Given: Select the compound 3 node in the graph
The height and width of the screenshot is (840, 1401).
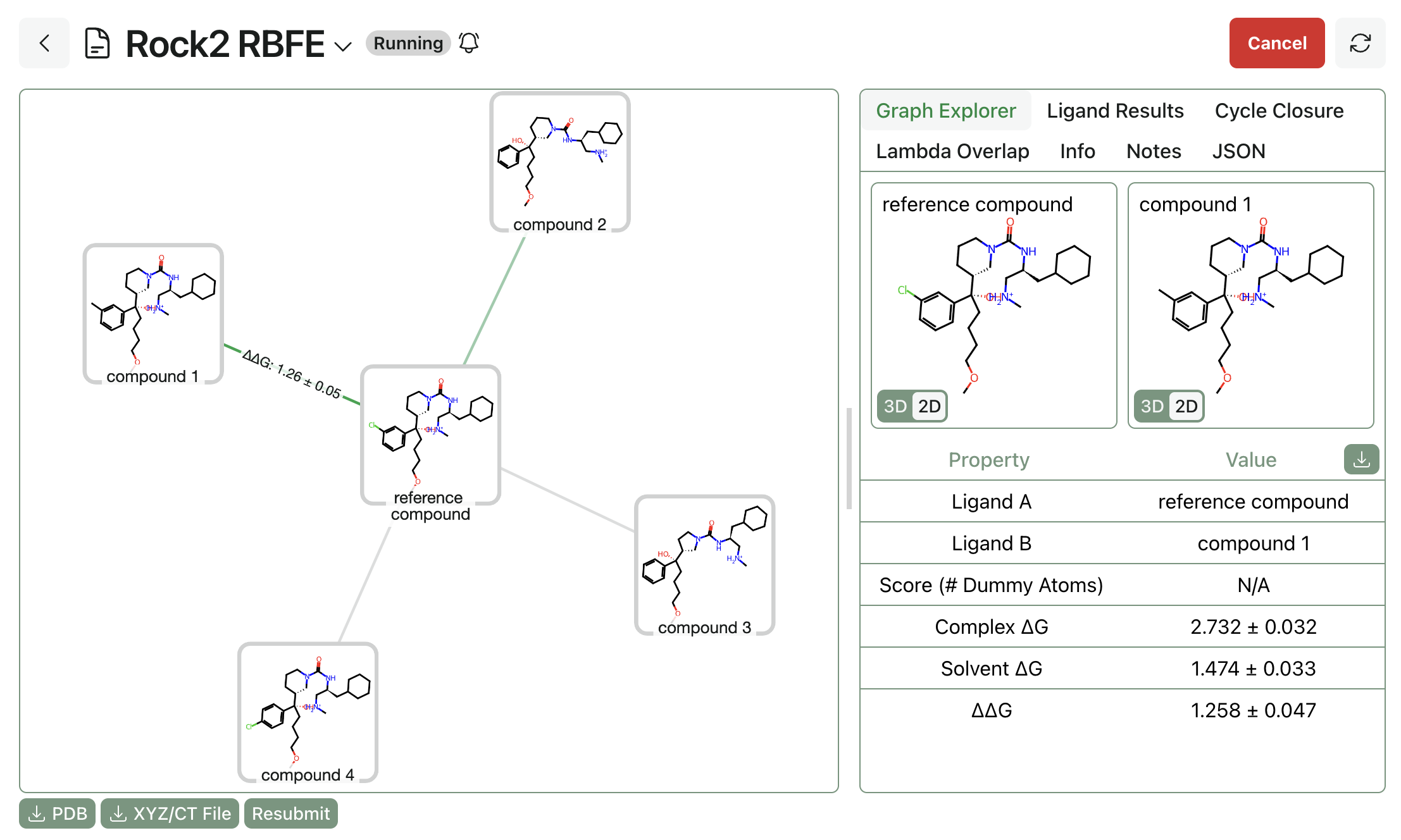Looking at the screenshot, I should (703, 566).
